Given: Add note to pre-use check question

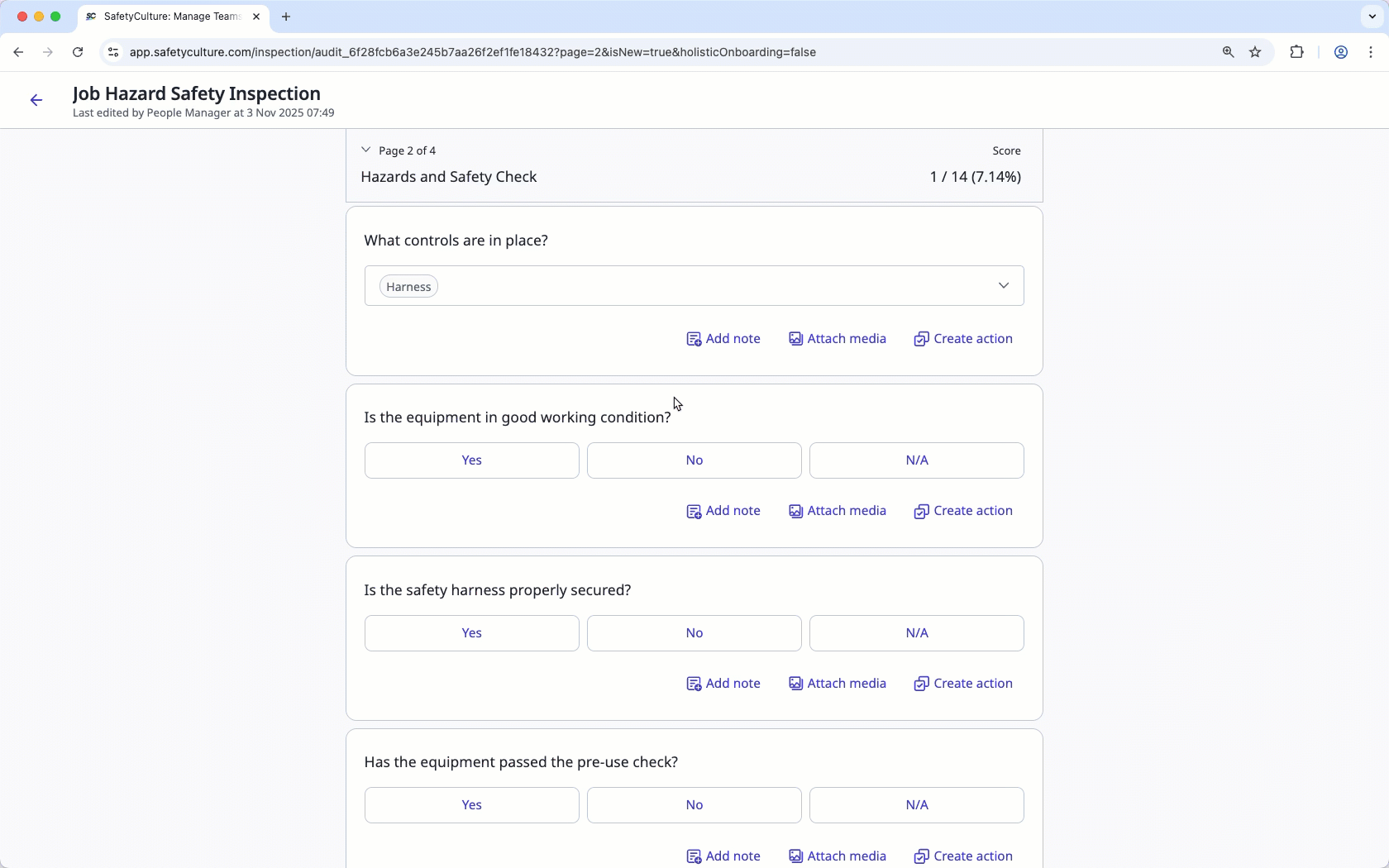Looking at the screenshot, I should click(x=723, y=856).
